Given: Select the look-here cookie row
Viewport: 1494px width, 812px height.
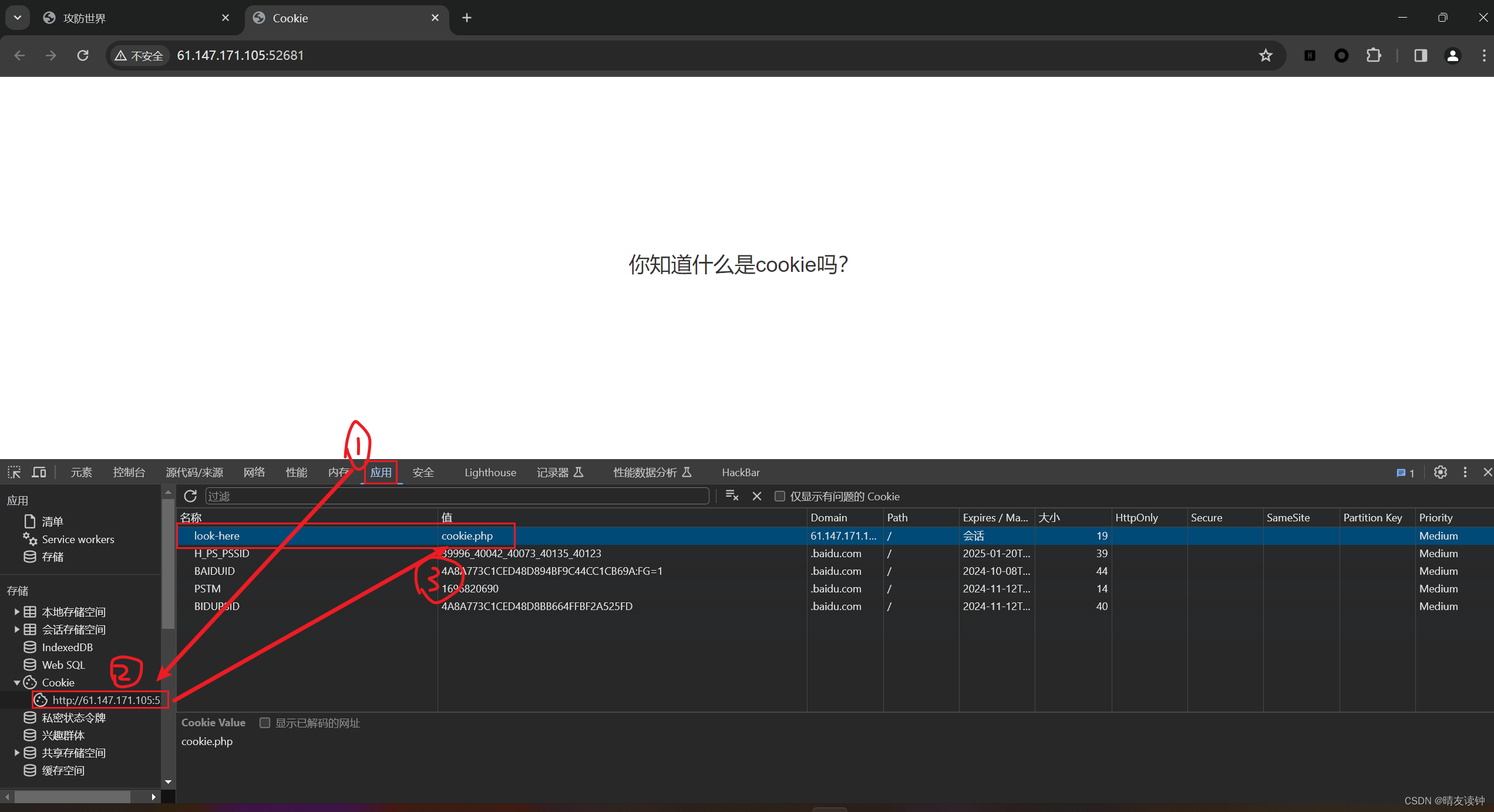Looking at the screenshot, I should pos(217,535).
